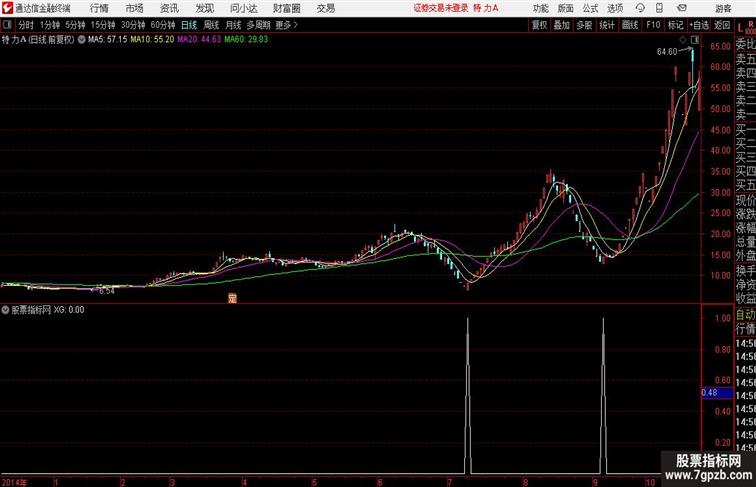Click the 标记 mark button

pos(675,25)
